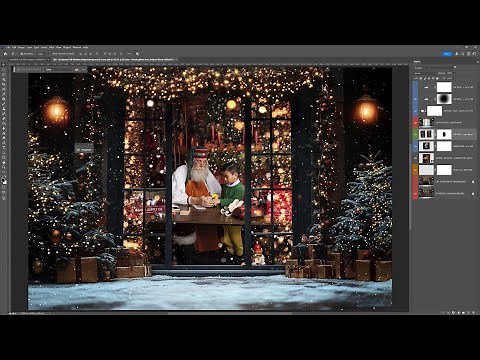Open the Fill value dropdown

tap(454, 78)
